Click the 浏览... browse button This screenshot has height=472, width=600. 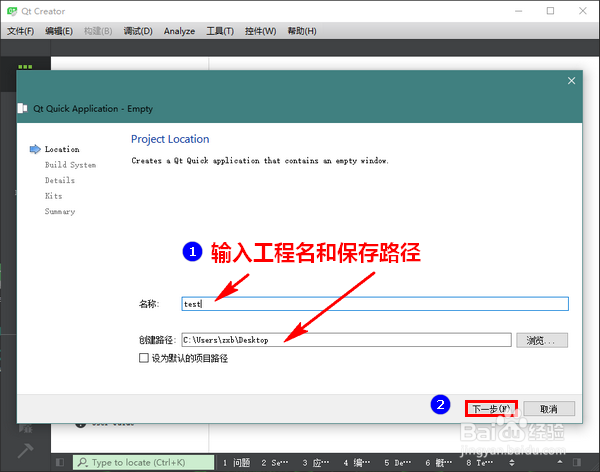(x=542, y=340)
